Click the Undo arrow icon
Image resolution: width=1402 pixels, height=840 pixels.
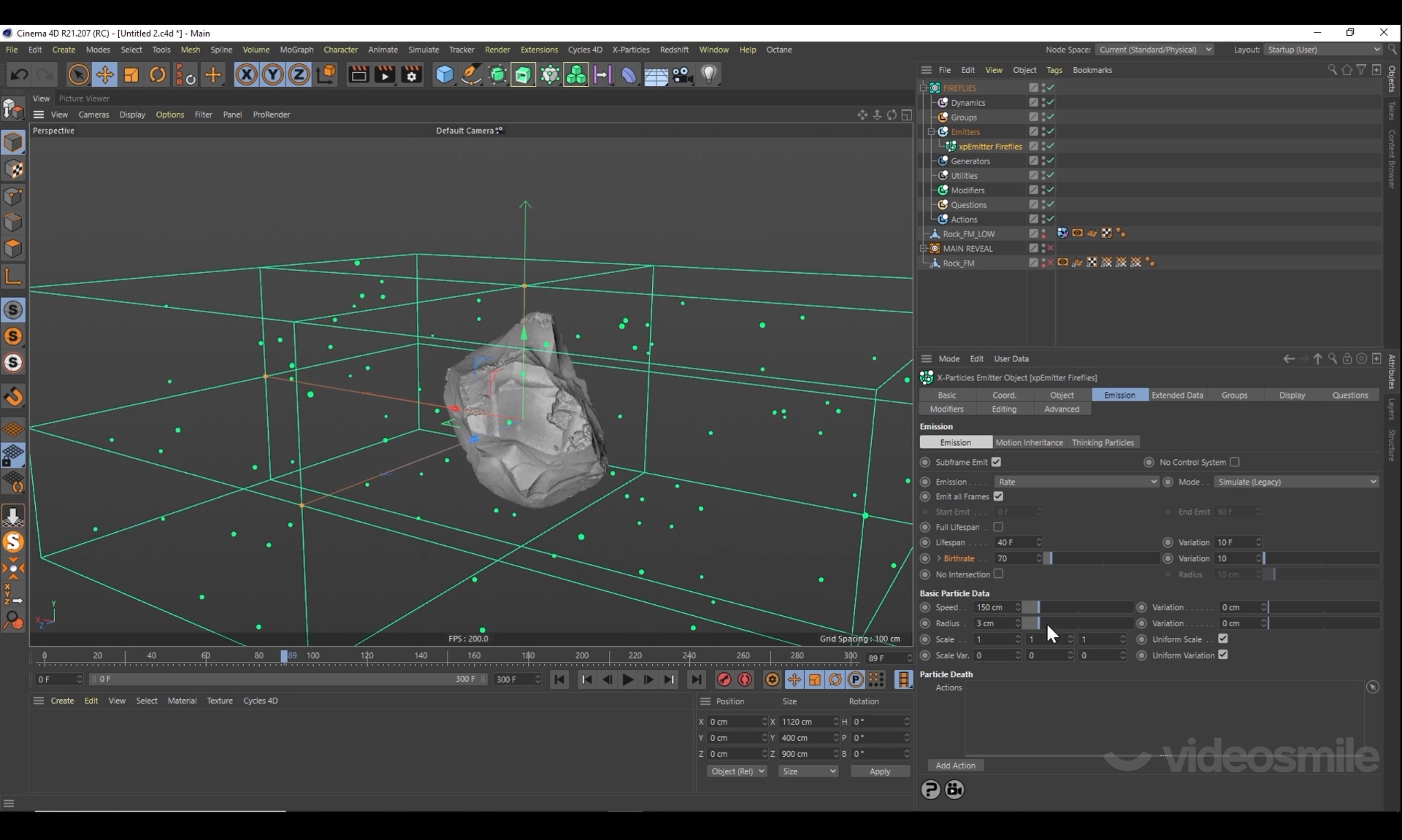pyautogui.click(x=20, y=74)
